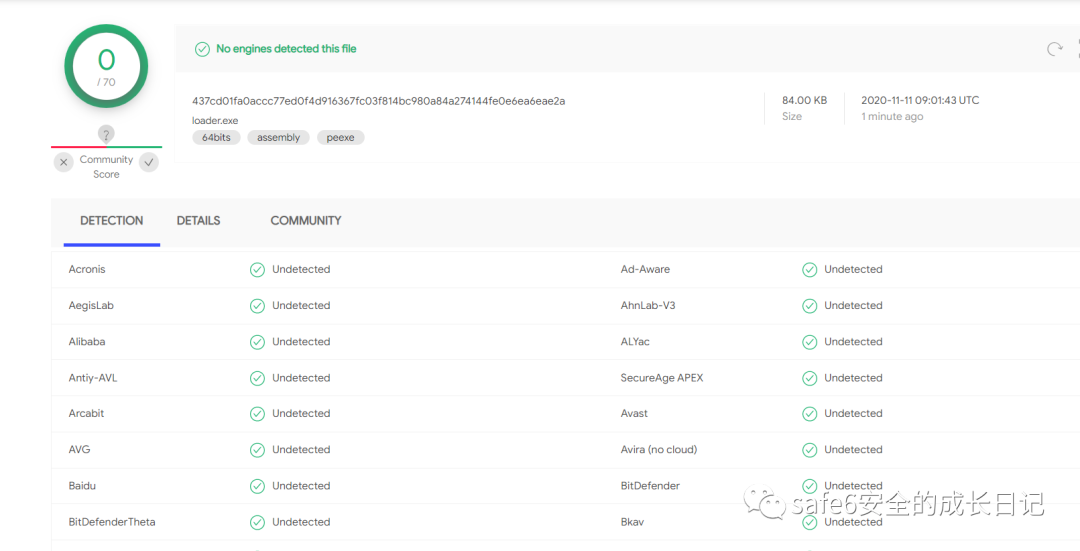Click the BitDefender engine name
The image size is (1080, 551).
650,486
